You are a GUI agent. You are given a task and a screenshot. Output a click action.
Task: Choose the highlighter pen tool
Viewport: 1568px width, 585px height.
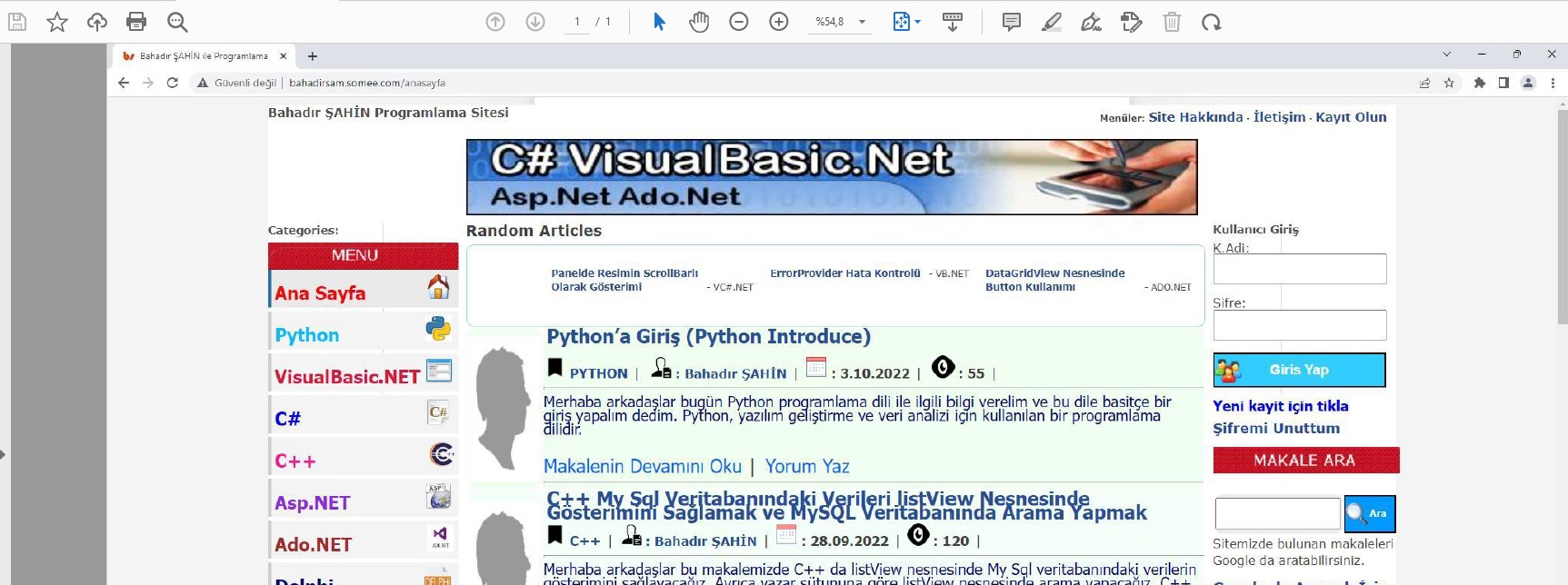click(x=1051, y=22)
